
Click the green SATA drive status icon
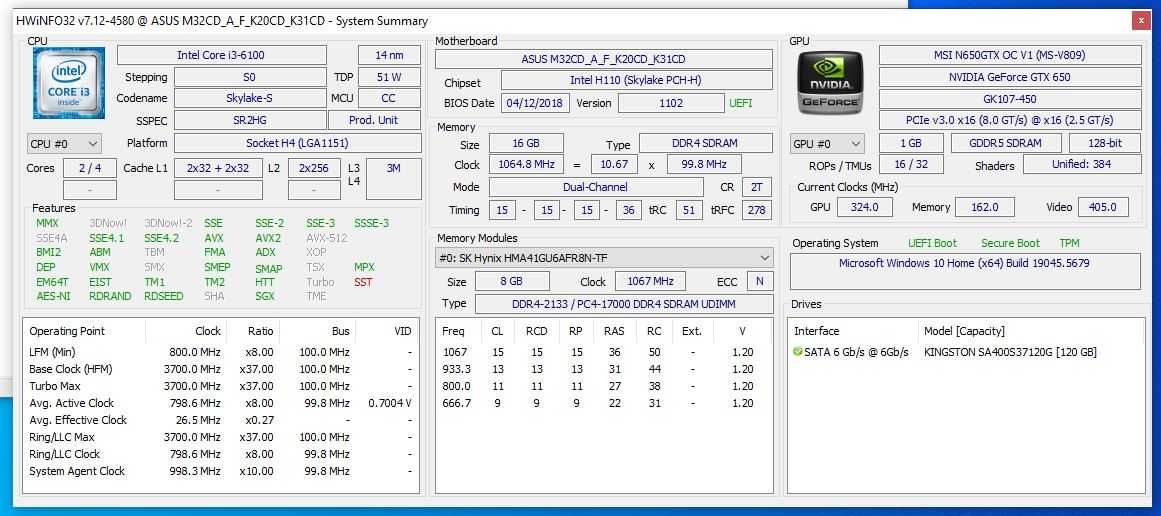797,352
